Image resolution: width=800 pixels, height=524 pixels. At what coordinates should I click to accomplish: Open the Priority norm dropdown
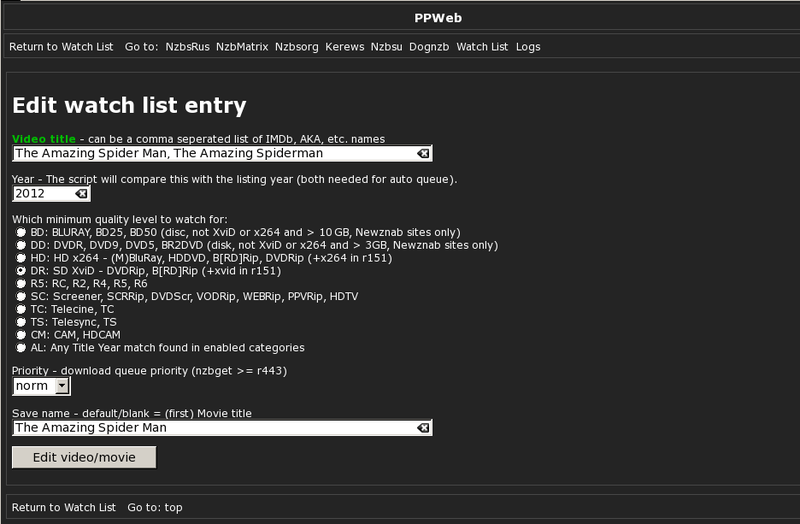click(41, 386)
